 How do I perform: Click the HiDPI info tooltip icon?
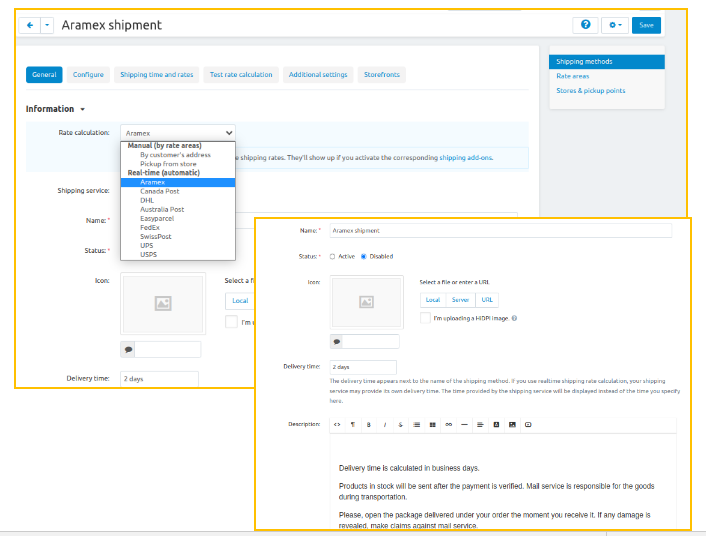(514, 318)
